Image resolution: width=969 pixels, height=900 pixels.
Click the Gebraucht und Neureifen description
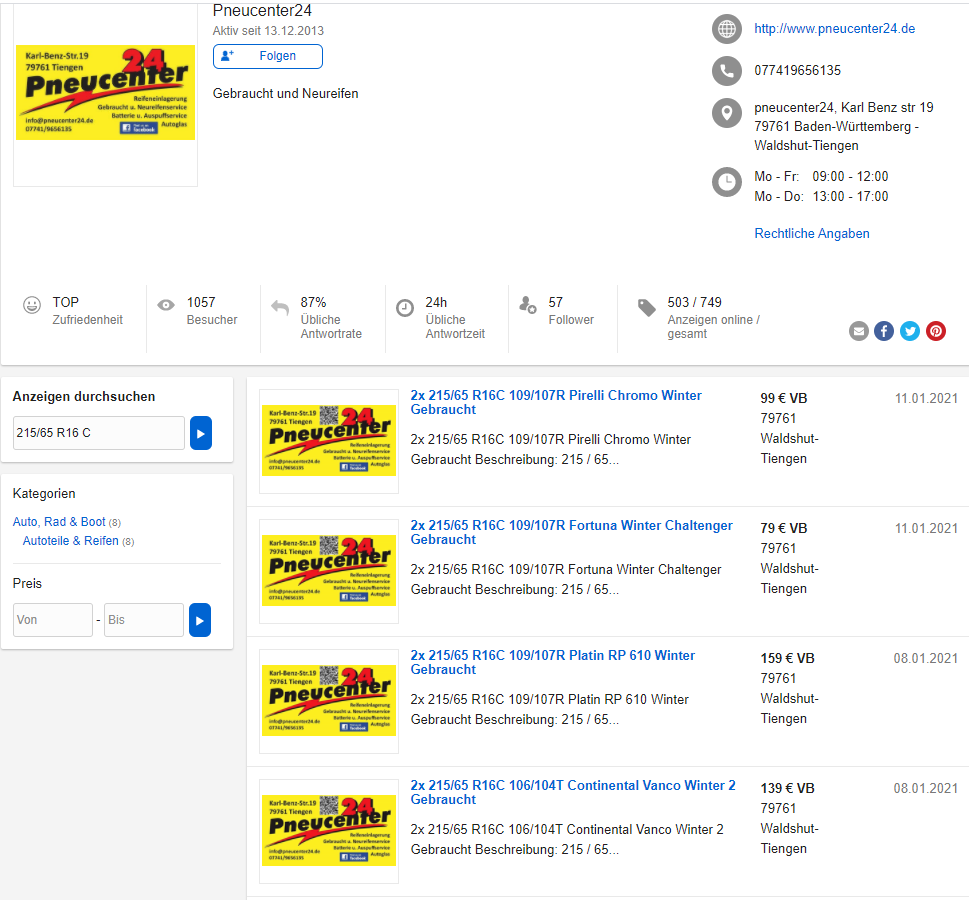tap(286, 93)
